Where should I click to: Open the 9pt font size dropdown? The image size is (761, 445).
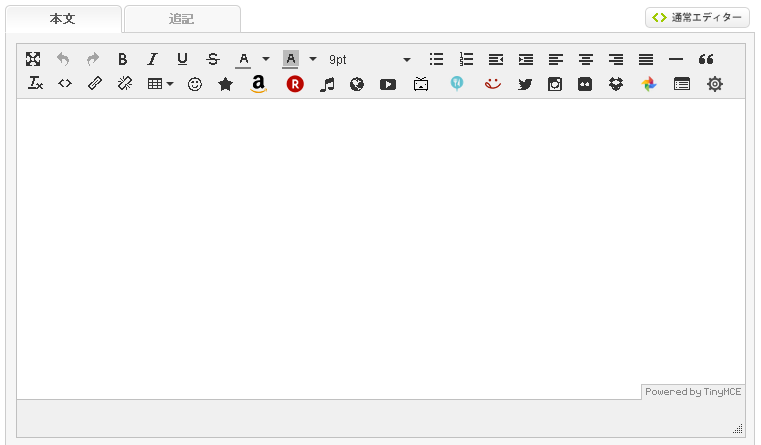[x=370, y=59]
